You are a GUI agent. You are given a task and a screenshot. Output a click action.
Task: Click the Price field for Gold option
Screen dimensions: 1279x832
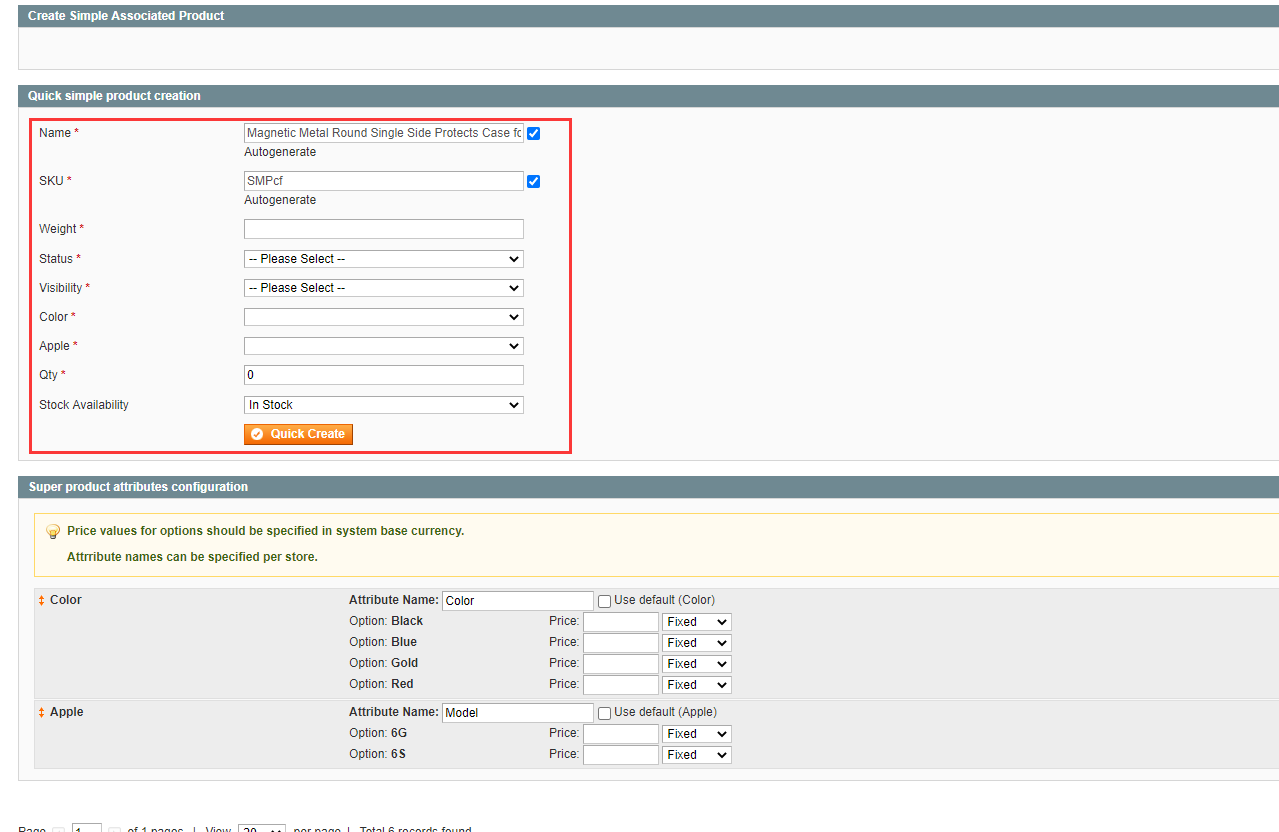[620, 664]
